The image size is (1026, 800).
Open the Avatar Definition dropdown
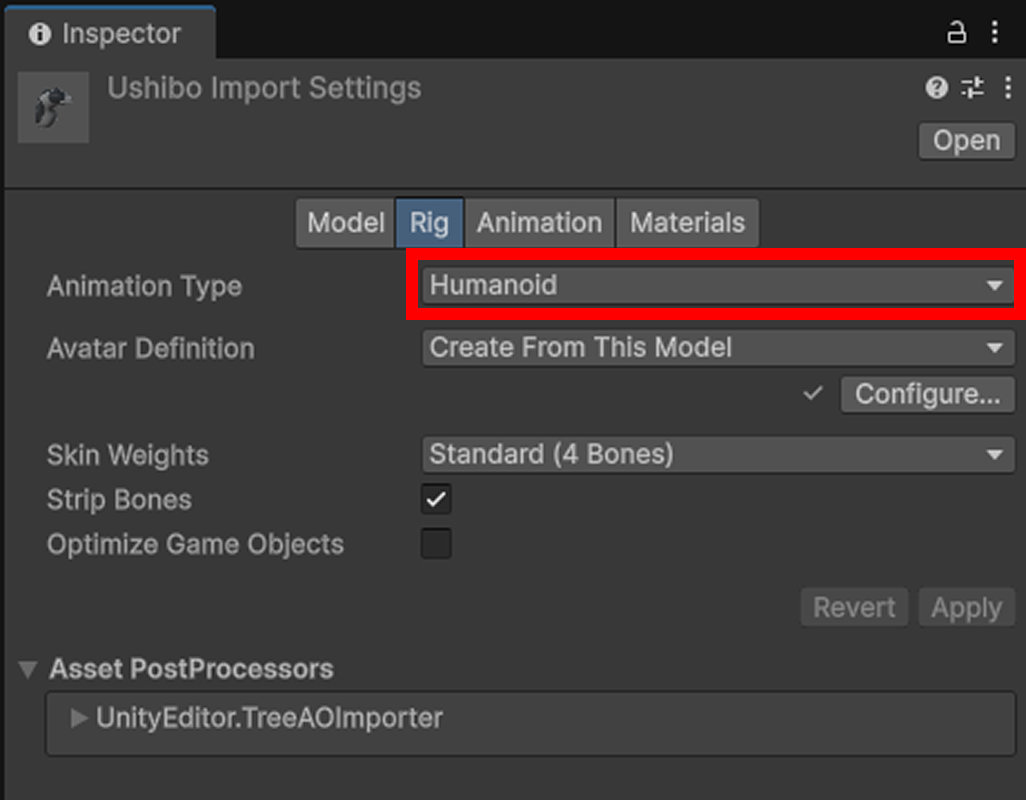[718, 347]
